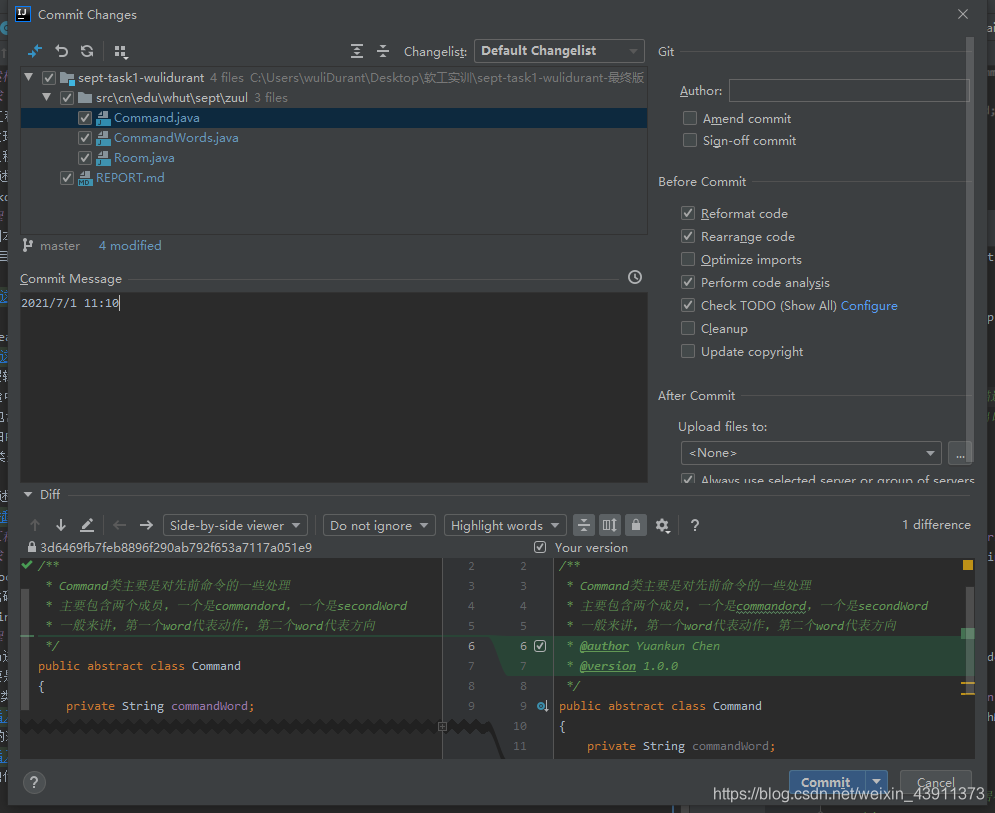This screenshot has height=813, width=995.
Task: Go to previous difference up arrow
Action: (35, 525)
